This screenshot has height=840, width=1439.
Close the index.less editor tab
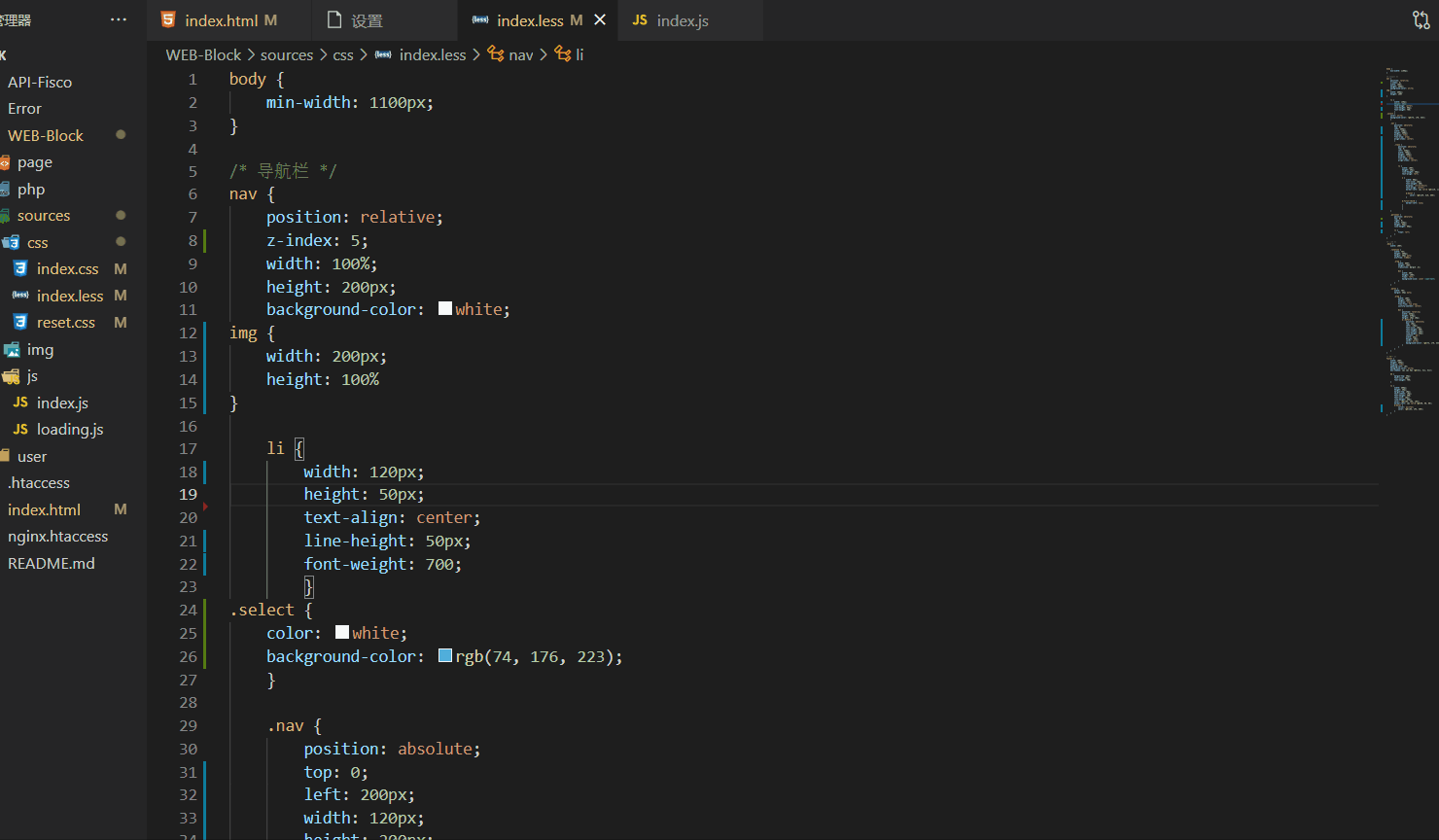click(600, 19)
